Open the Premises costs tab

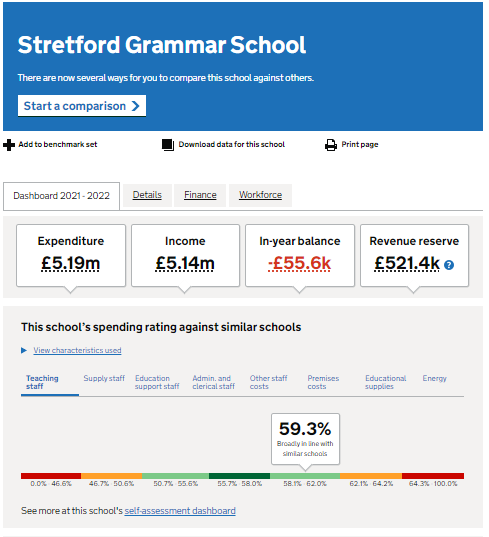click(323, 382)
